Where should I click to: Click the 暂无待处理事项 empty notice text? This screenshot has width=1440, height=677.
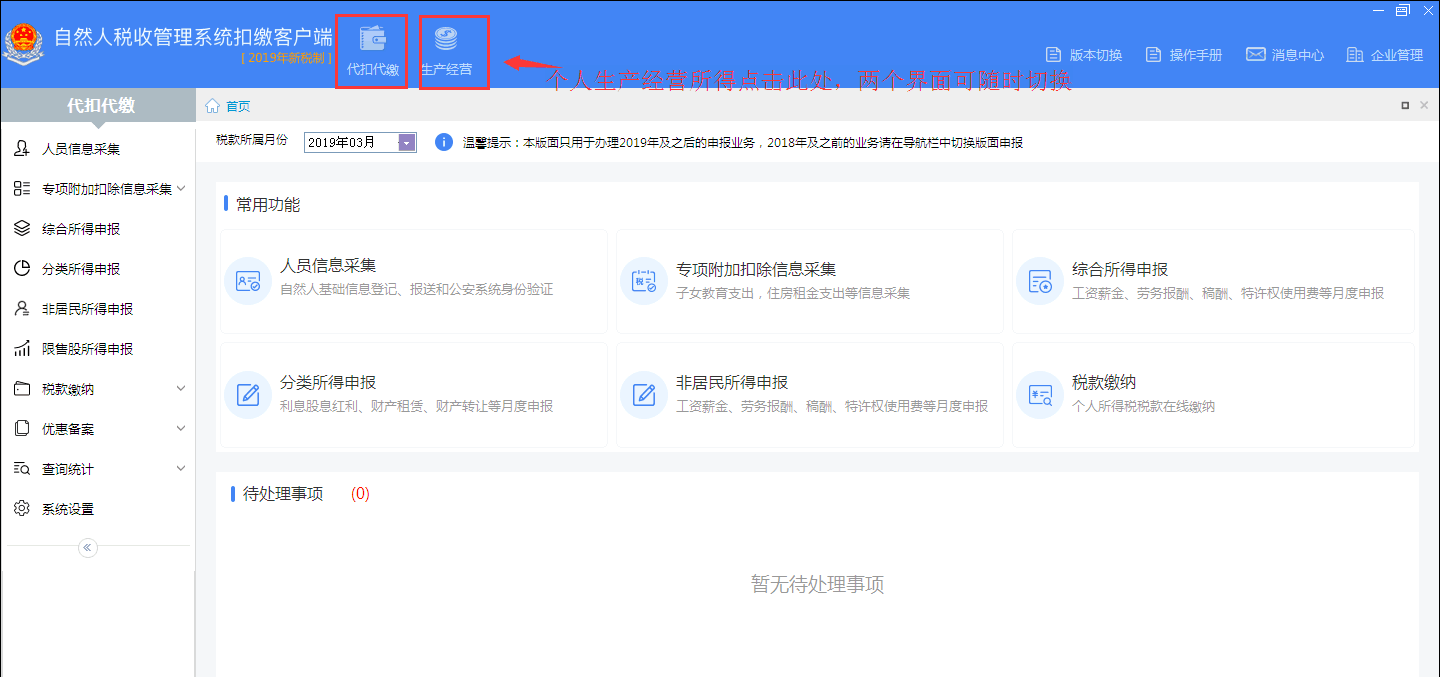(x=817, y=585)
